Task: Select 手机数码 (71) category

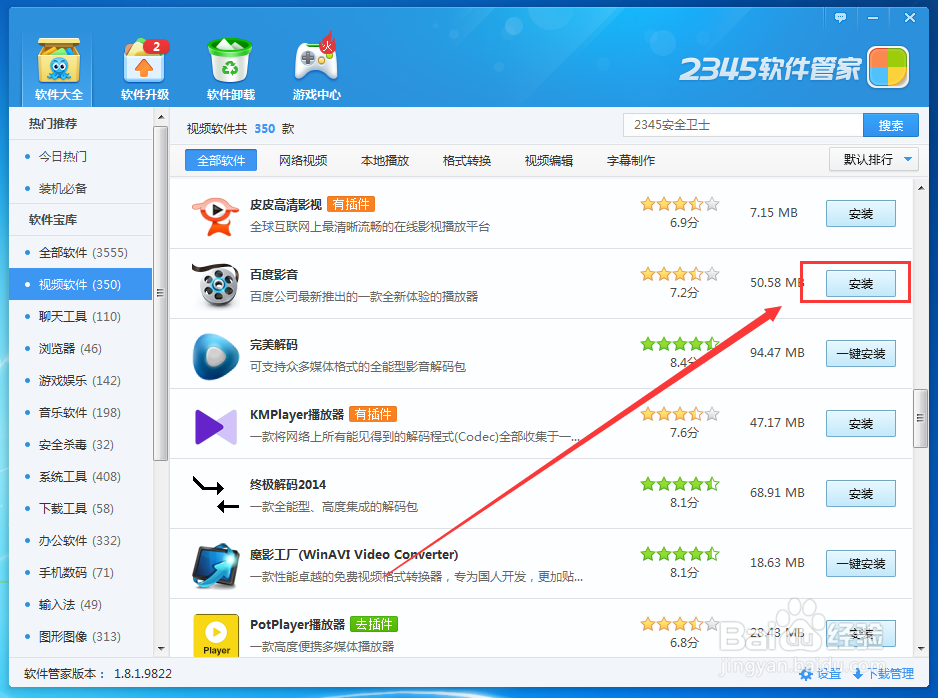Action: coord(80,572)
